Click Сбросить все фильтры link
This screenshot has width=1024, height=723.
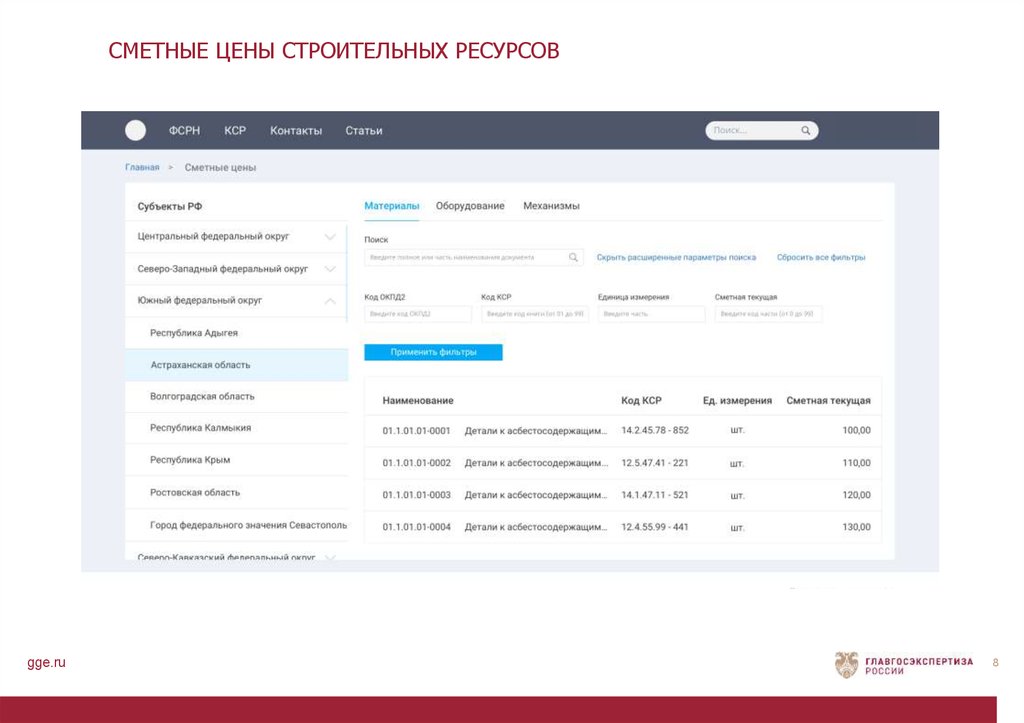(x=820, y=258)
